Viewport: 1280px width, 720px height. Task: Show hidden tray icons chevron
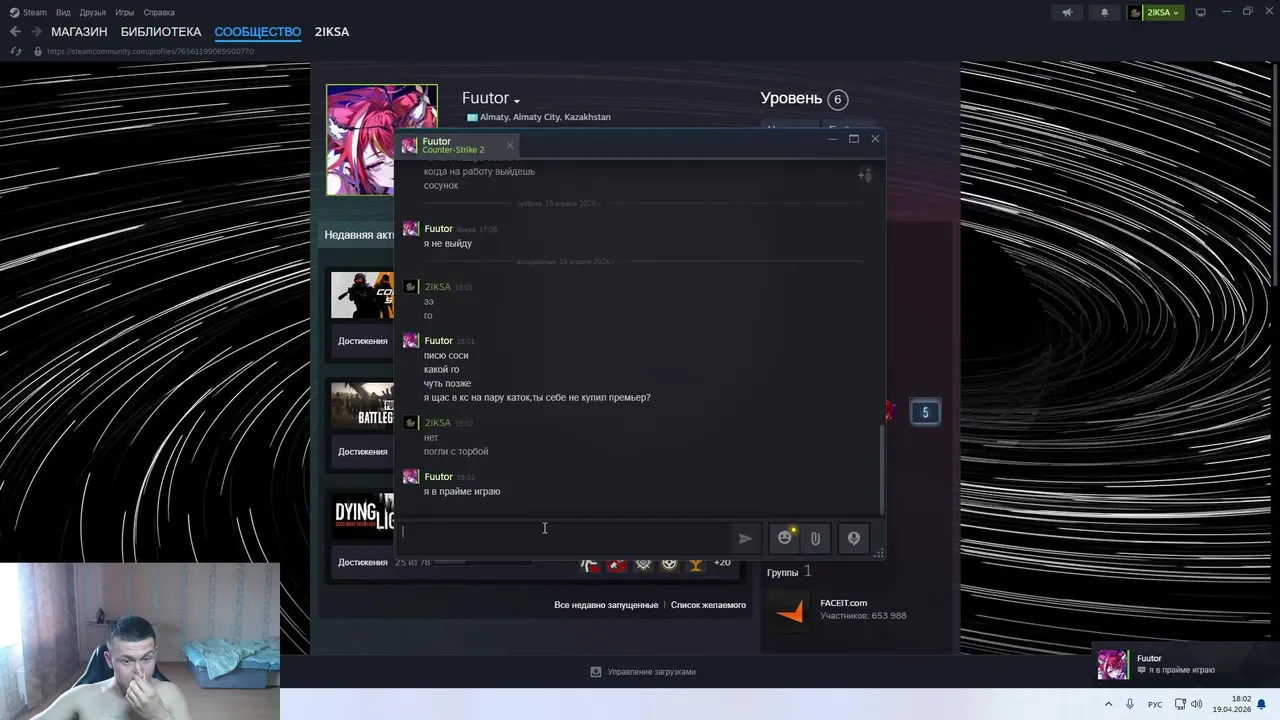pyautogui.click(x=1108, y=704)
